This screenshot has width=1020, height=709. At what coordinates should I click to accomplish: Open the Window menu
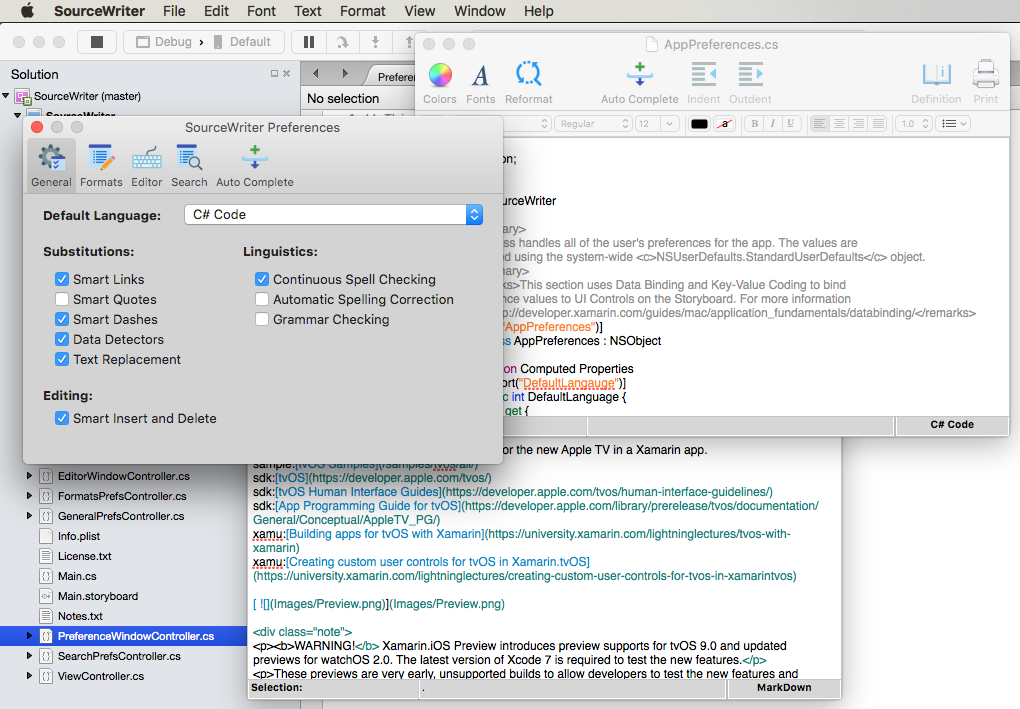point(479,11)
